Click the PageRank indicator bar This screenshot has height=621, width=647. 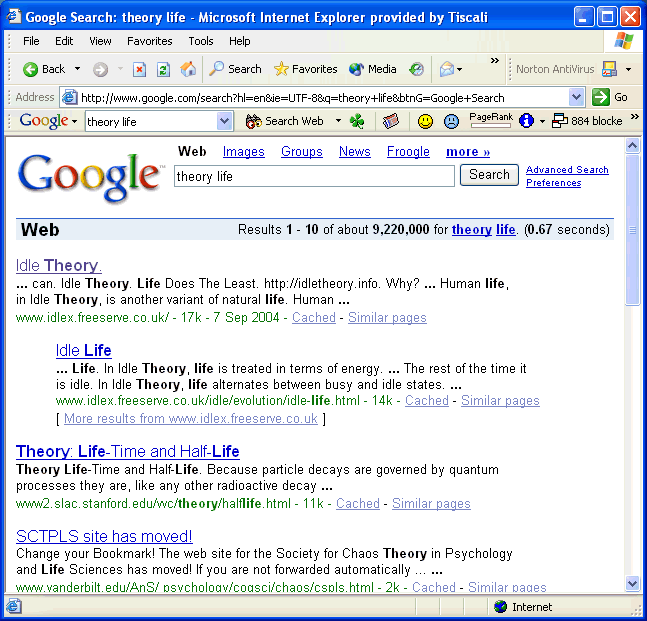pos(490,125)
